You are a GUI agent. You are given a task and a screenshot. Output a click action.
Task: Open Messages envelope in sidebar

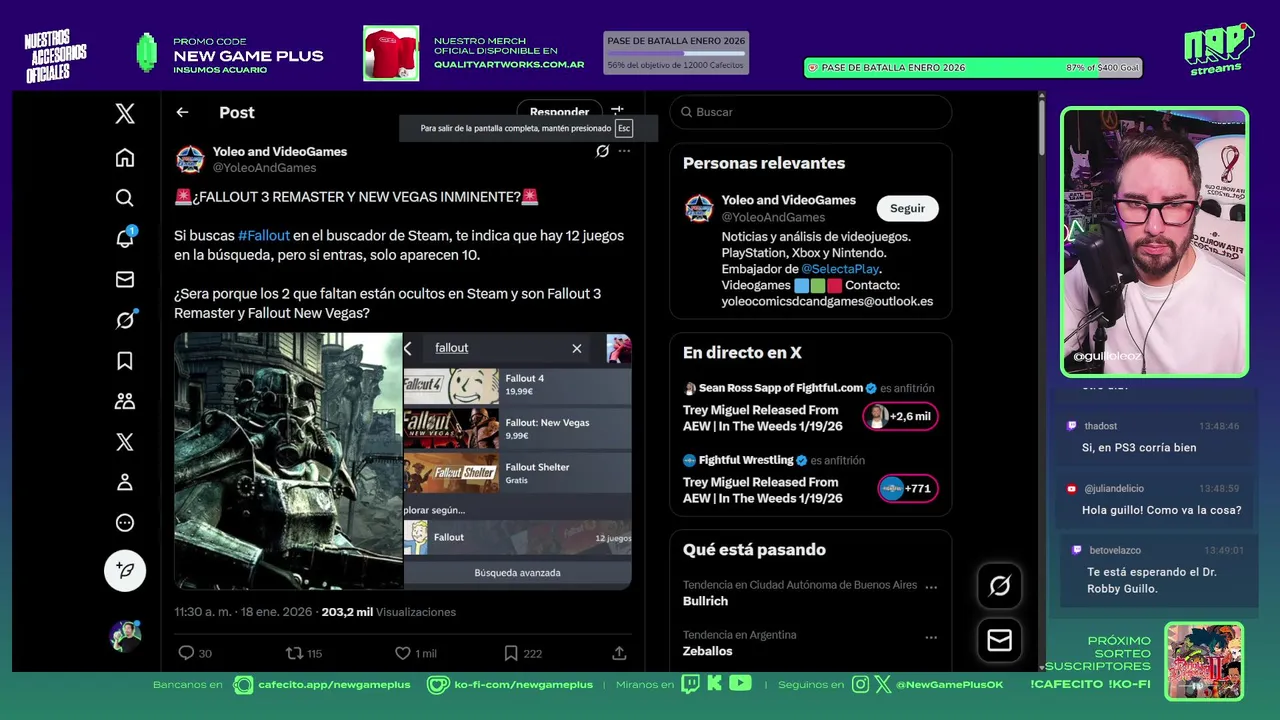(125, 279)
